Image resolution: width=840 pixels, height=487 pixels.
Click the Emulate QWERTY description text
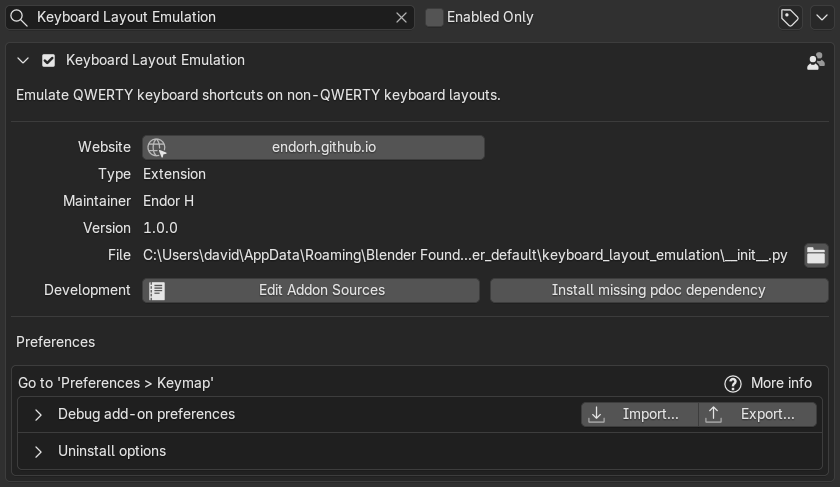pos(258,95)
